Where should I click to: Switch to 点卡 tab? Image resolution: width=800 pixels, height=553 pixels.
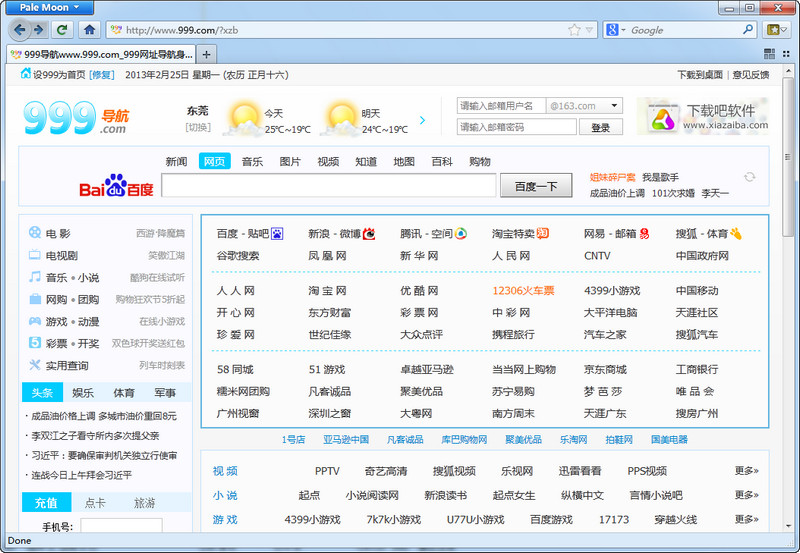tap(95, 502)
